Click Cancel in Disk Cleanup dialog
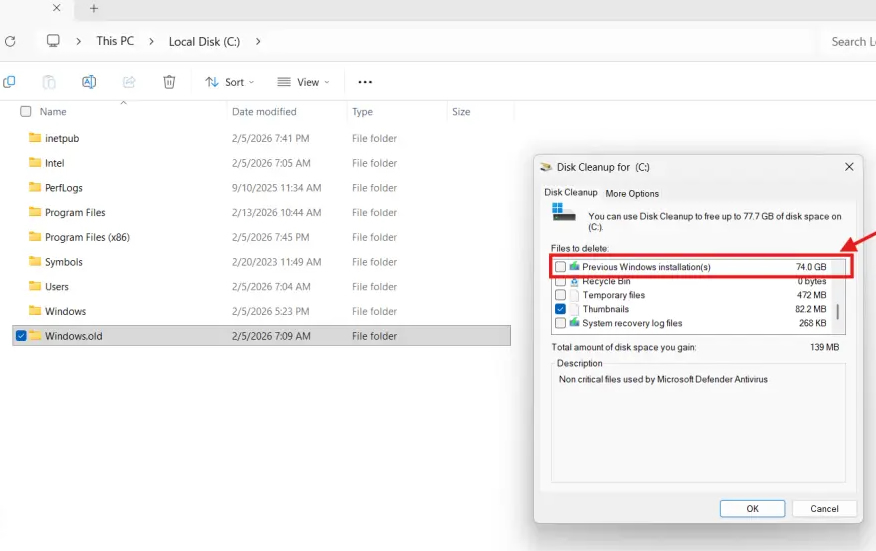Viewport: 876px width, 551px height. (x=824, y=509)
